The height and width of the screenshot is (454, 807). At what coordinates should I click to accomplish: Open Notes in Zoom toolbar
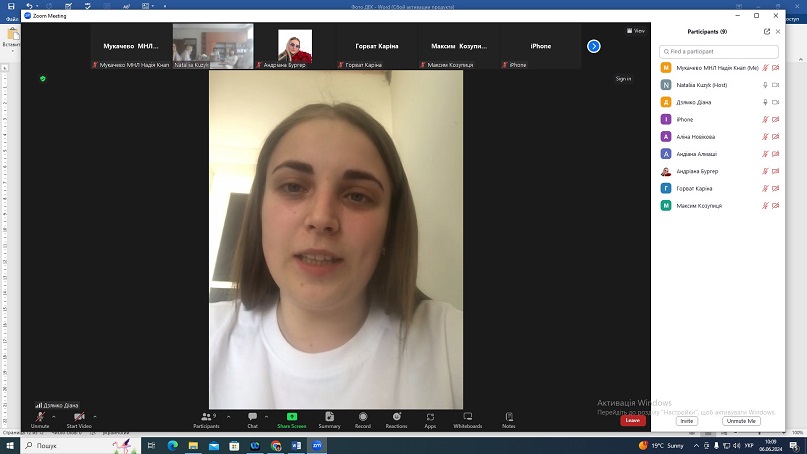click(x=508, y=420)
